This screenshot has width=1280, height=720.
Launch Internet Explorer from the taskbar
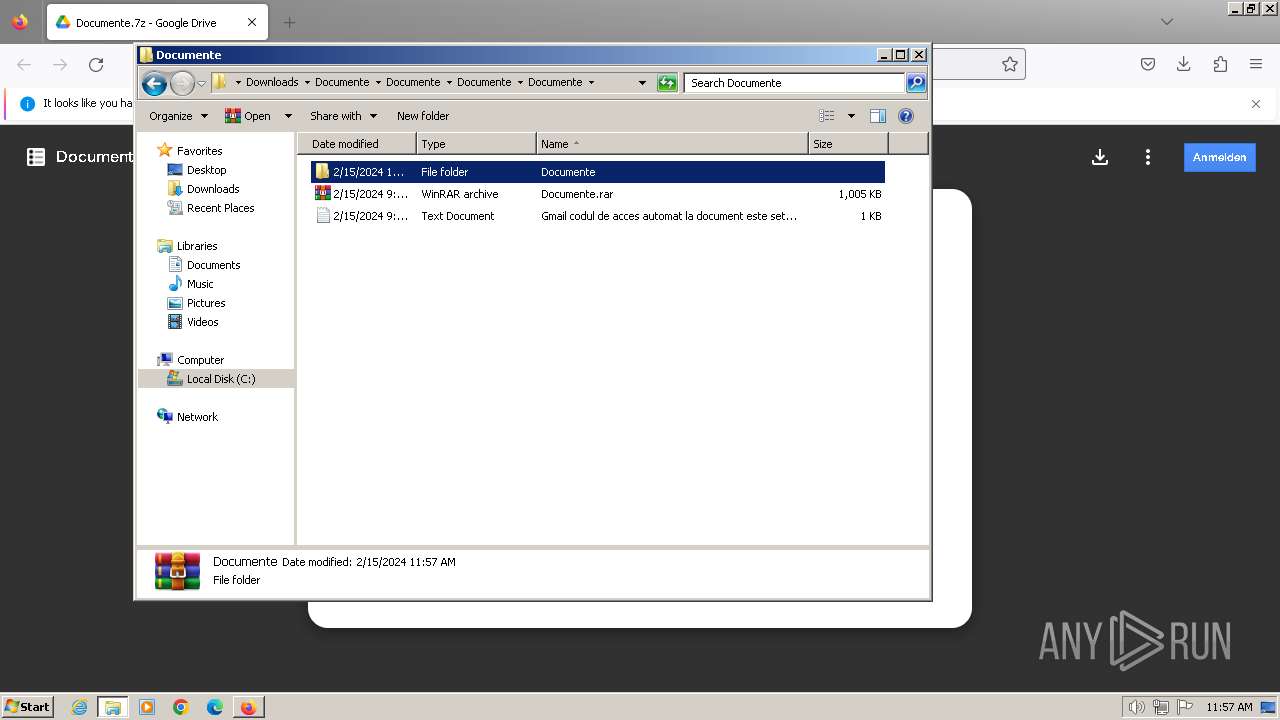[80, 707]
